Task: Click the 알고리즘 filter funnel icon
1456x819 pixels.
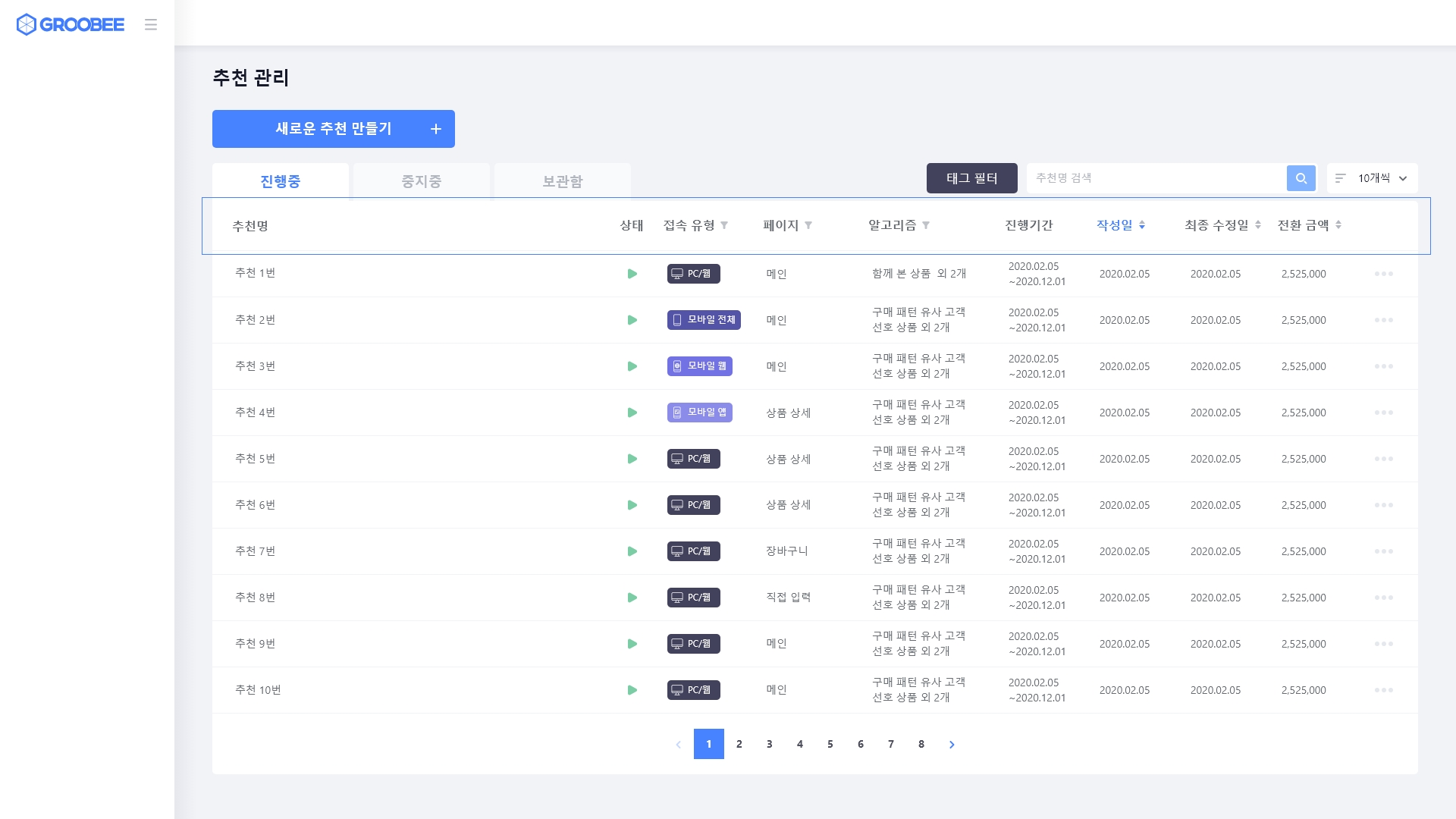Action: pos(926,225)
